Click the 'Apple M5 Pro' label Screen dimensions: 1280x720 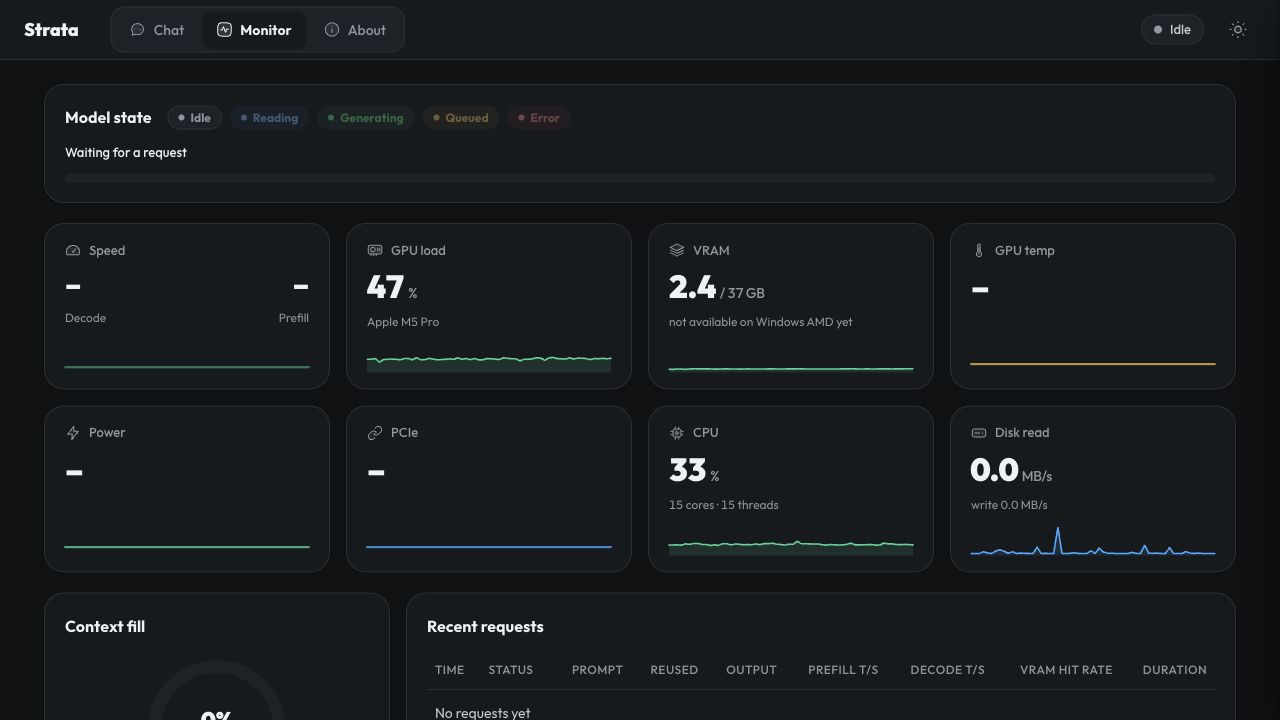pos(403,322)
